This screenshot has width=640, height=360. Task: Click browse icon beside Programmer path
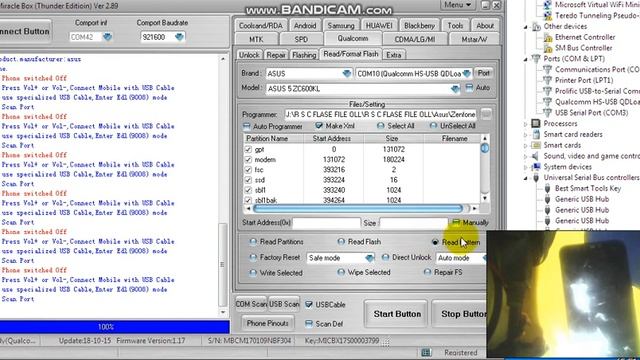486,114
